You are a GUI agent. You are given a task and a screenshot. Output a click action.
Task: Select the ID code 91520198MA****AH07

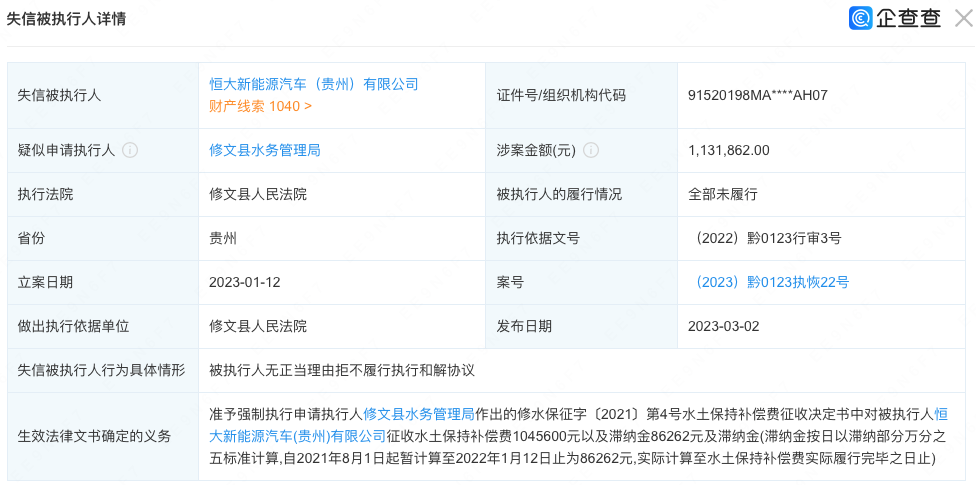pyautogui.click(x=758, y=95)
